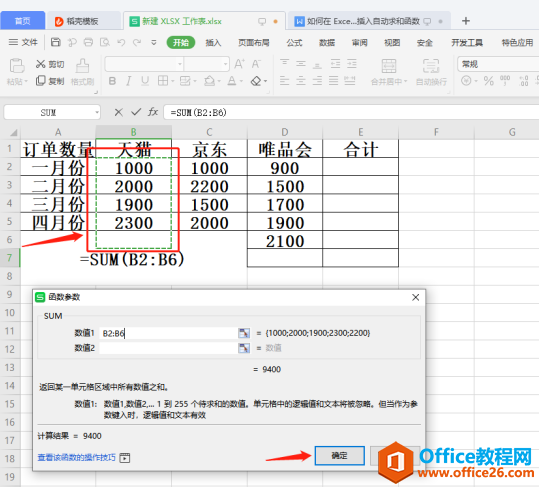
Task: Click range selector icon for 数值1
Action: point(244,333)
